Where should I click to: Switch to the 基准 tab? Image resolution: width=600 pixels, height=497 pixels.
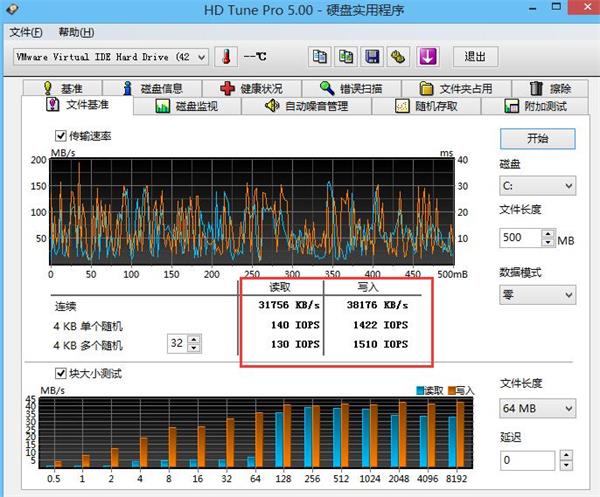[62, 88]
